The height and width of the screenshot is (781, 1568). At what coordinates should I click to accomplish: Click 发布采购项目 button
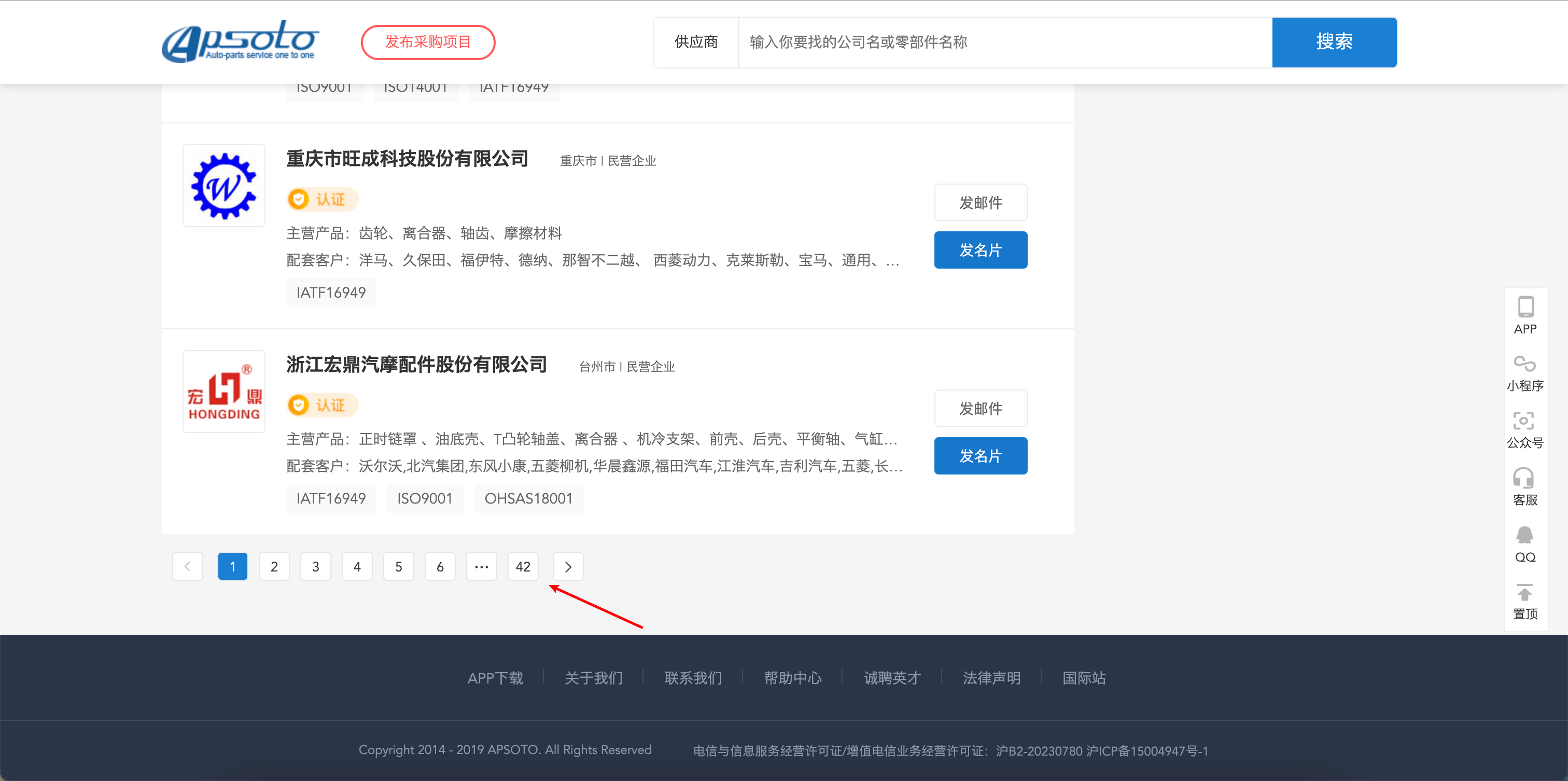tap(428, 42)
